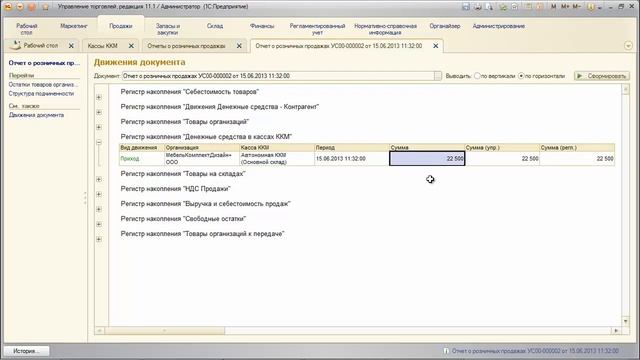
Task: Open the Финансы section
Action: tap(262, 26)
